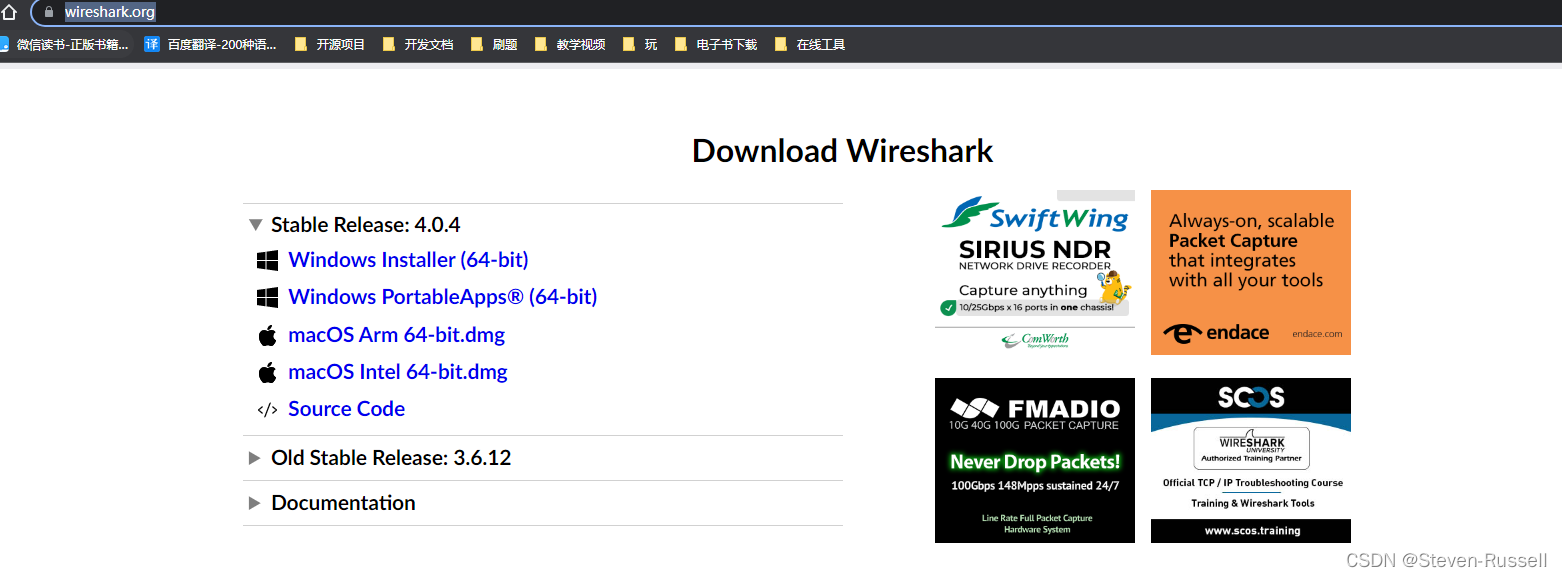
Task: Select the Download Wireshark heading
Action: coord(842,151)
